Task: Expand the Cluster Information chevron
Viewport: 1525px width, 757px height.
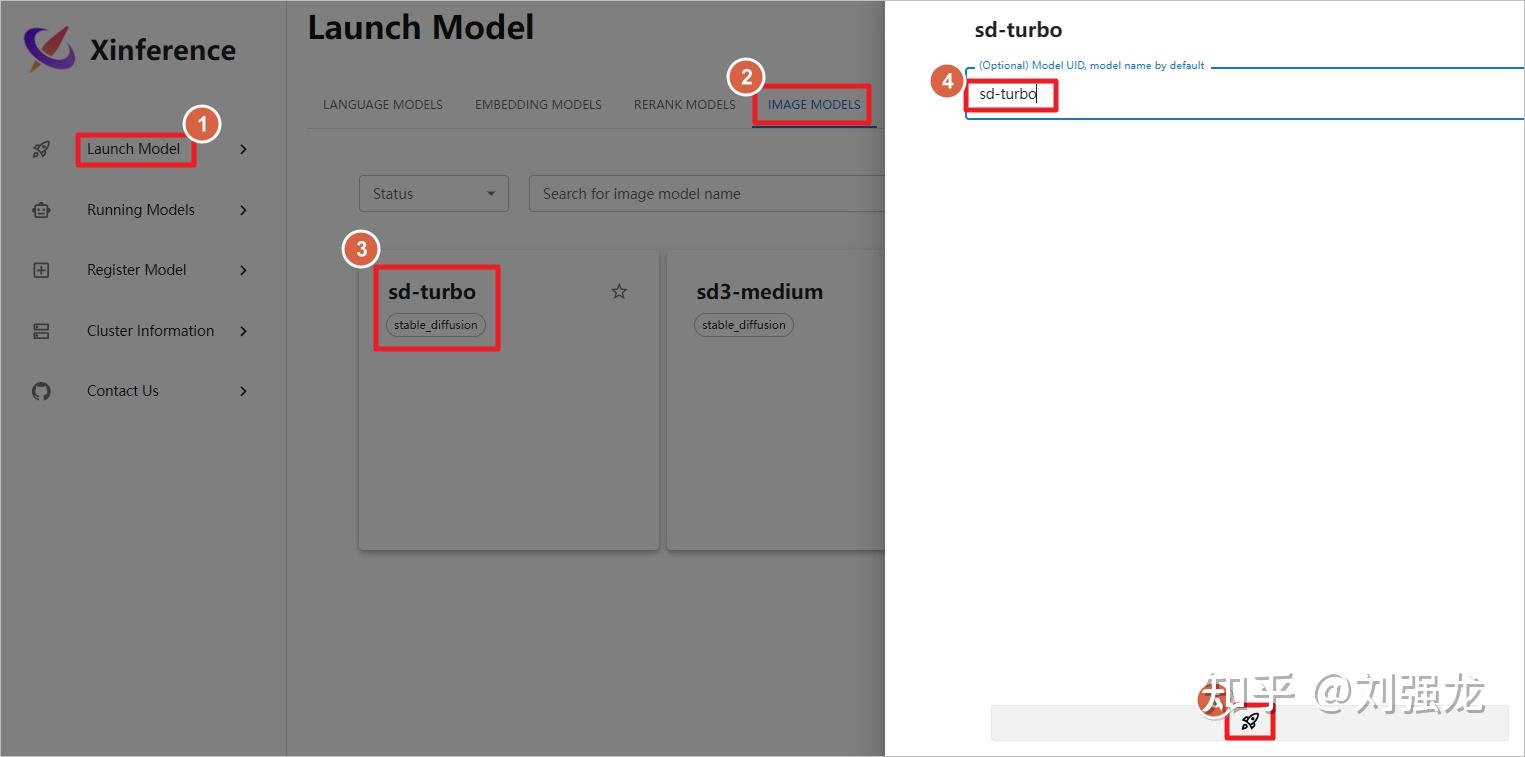Action: (243, 331)
